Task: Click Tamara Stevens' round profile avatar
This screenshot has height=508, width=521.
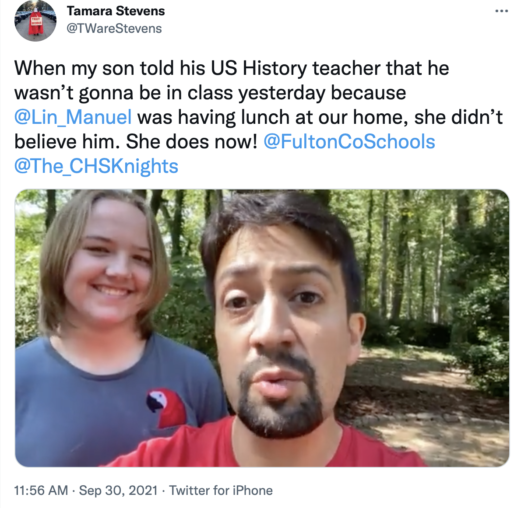Action: point(35,21)
